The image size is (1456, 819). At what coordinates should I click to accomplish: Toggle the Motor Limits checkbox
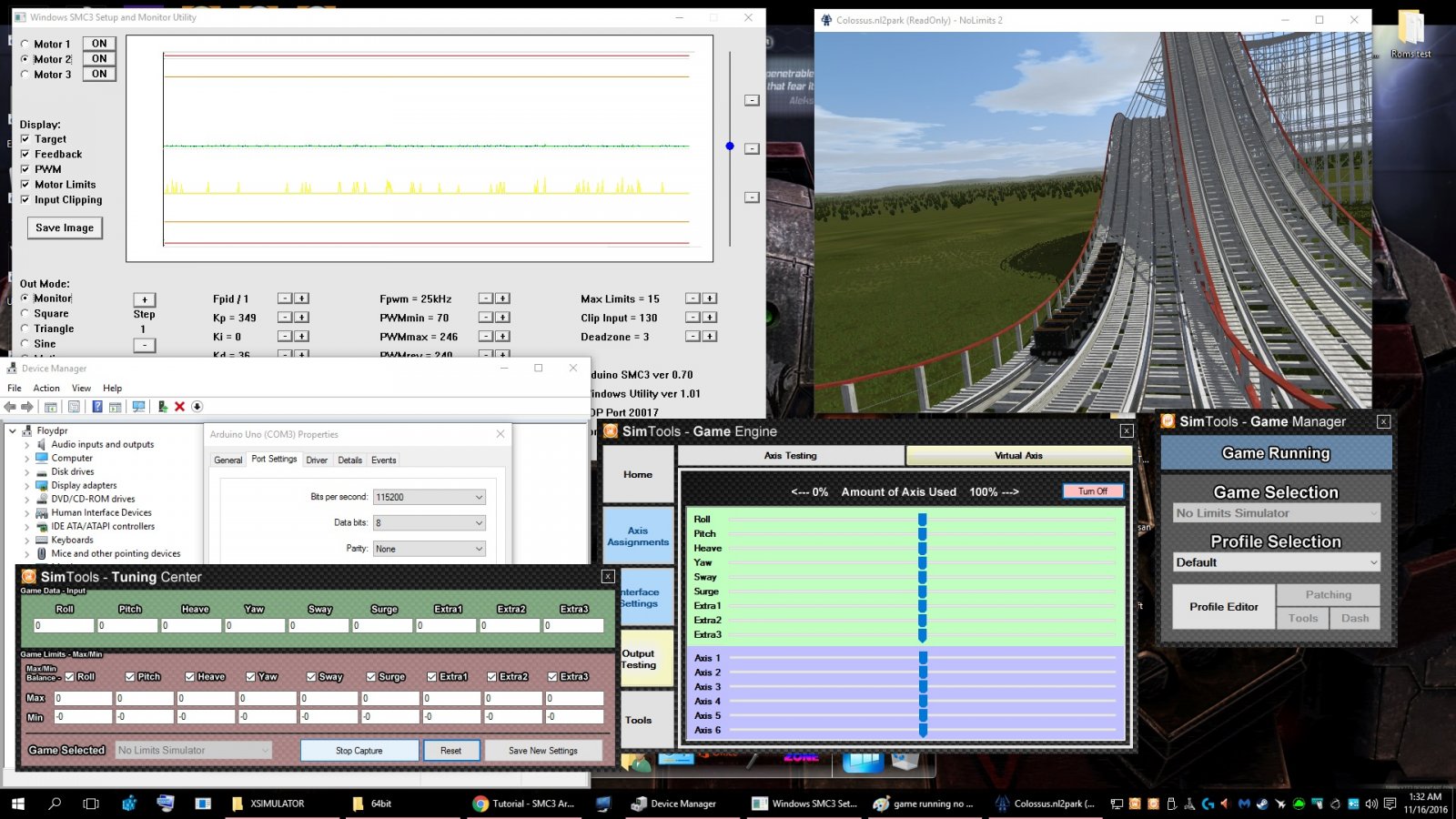pyautogui.click(x=25, y=185)
